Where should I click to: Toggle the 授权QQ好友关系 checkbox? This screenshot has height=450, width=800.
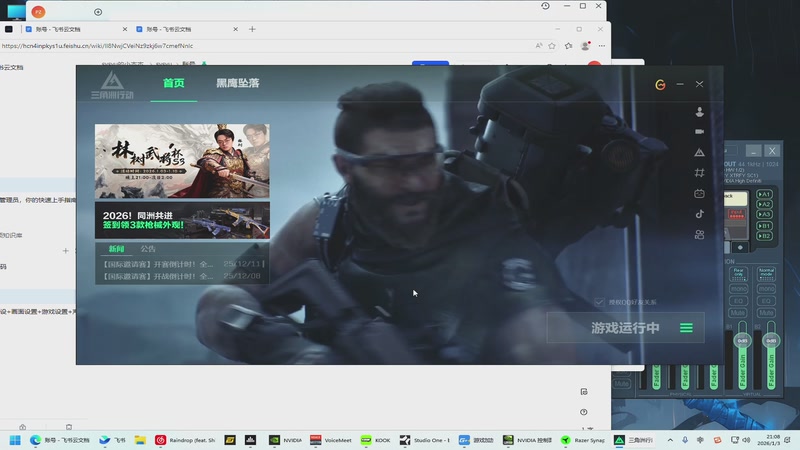click(x=599, y=302)
